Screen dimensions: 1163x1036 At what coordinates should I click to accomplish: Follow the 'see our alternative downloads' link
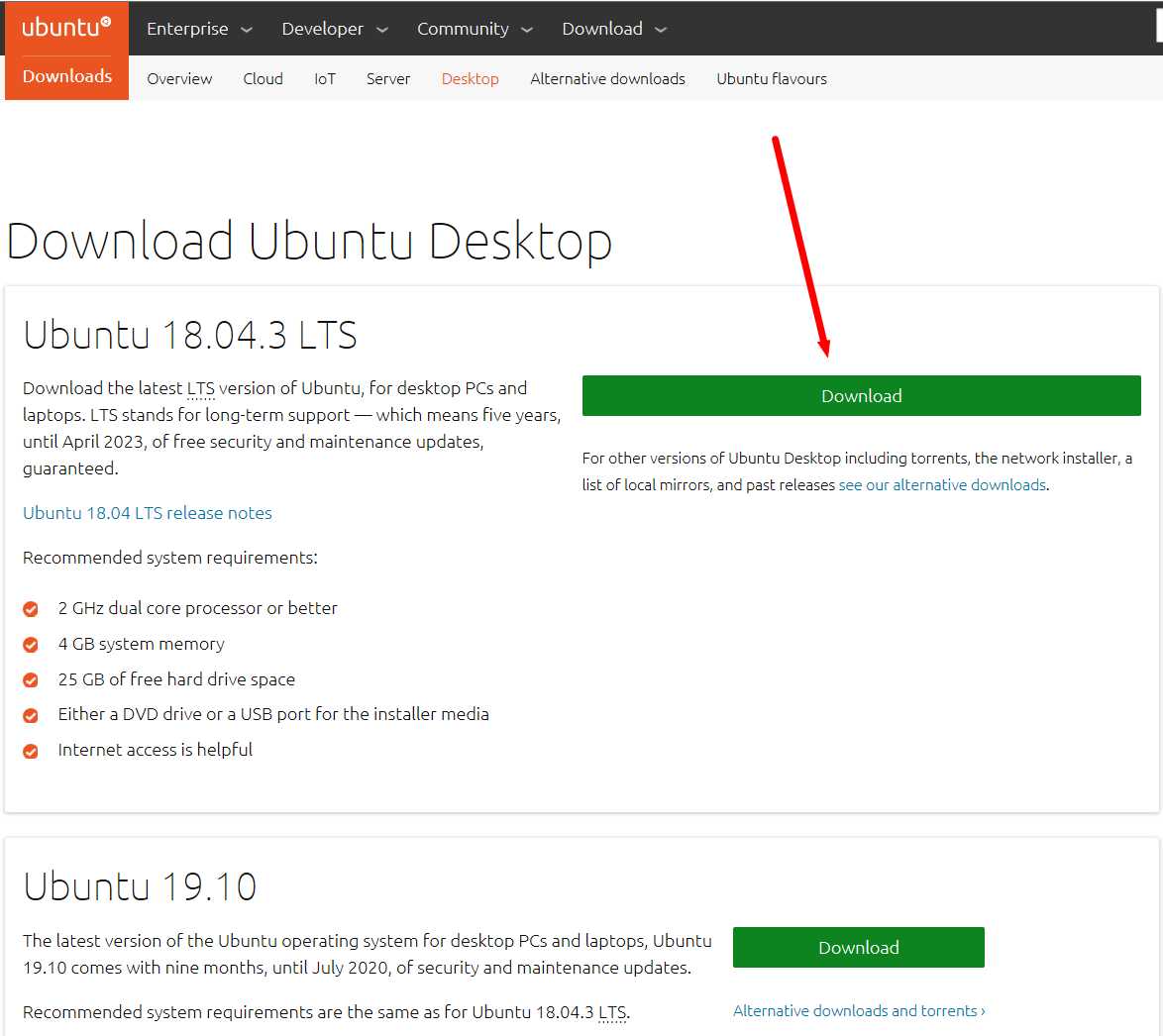pyautogui.click(x=942, y=484)
